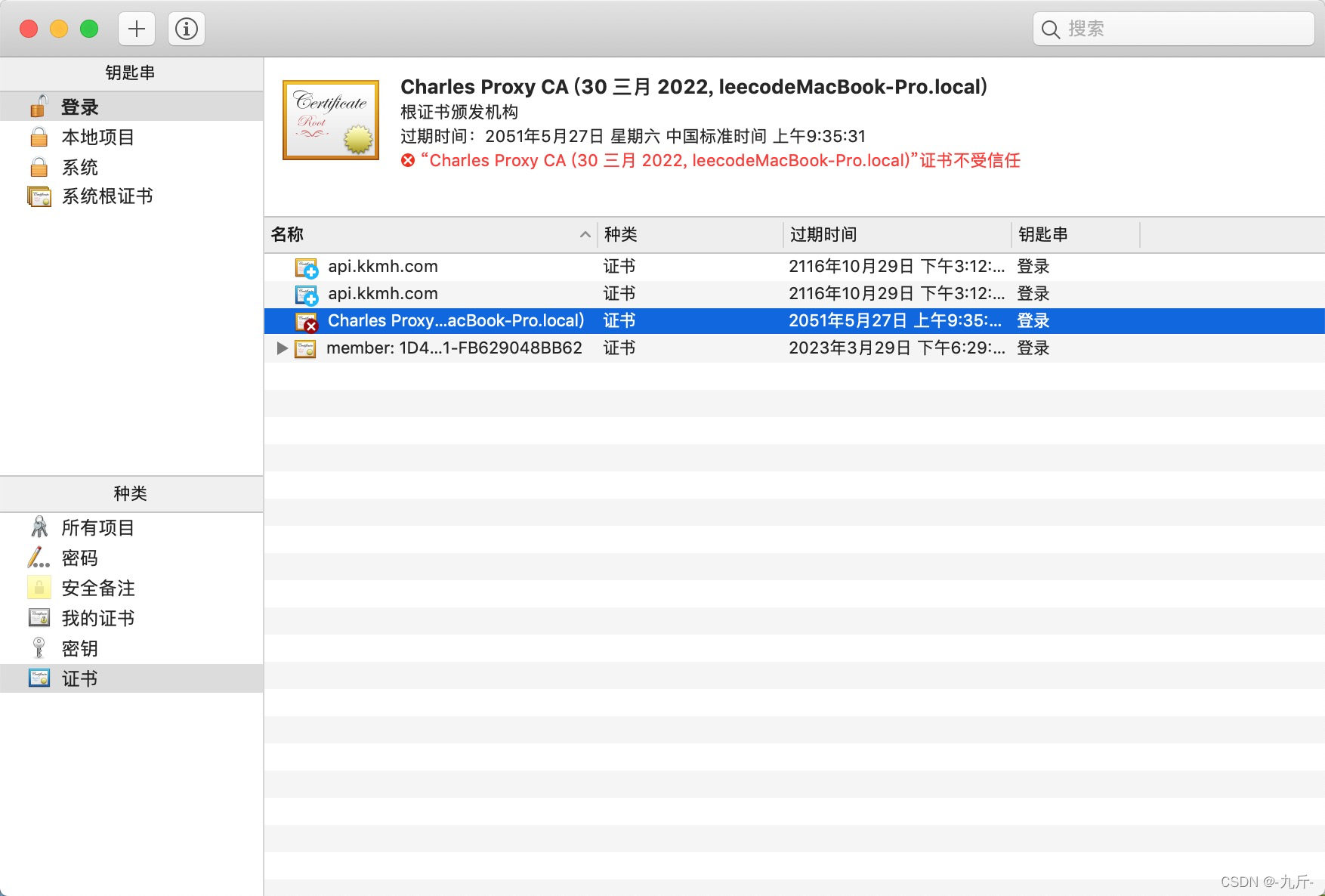Click the padlock icon beside 系统
Image resolution: width=1325 pixels, height=896 pixels.
39,167
